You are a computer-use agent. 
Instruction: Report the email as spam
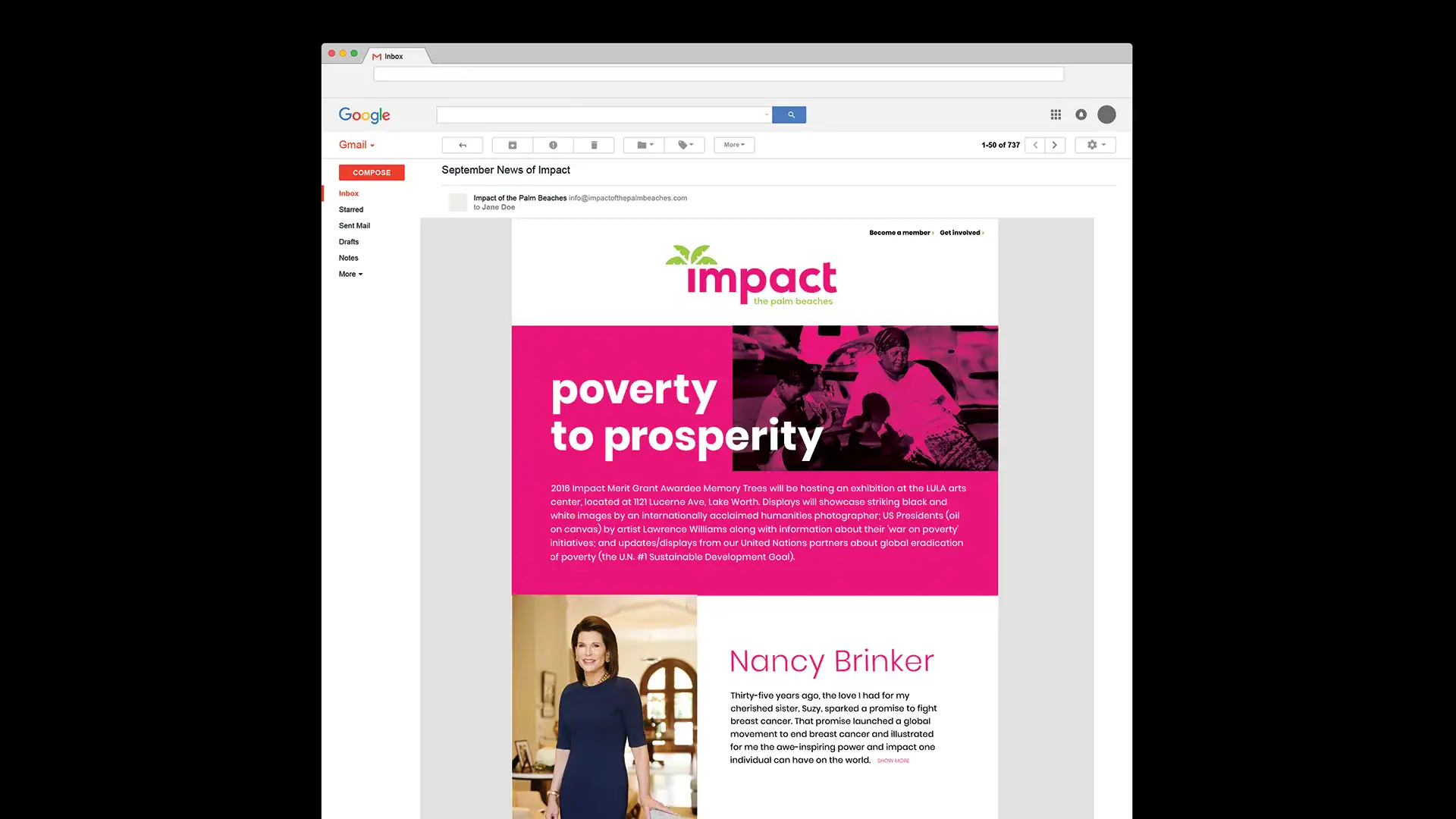point(553,145)
